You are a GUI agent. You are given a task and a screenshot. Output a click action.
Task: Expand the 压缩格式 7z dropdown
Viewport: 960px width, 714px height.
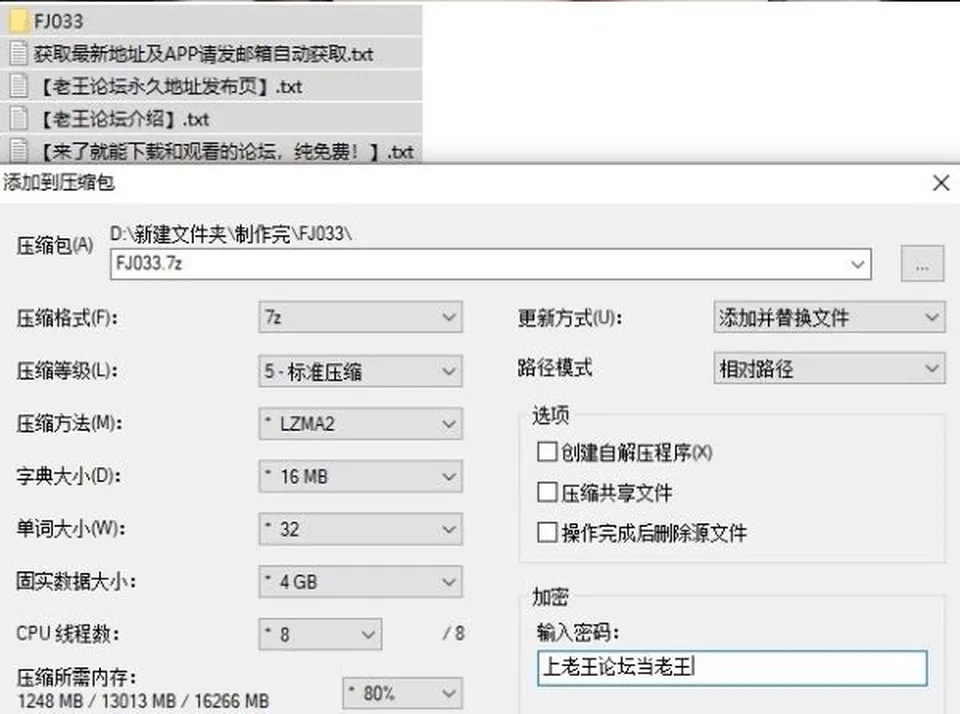coord(360,317)
